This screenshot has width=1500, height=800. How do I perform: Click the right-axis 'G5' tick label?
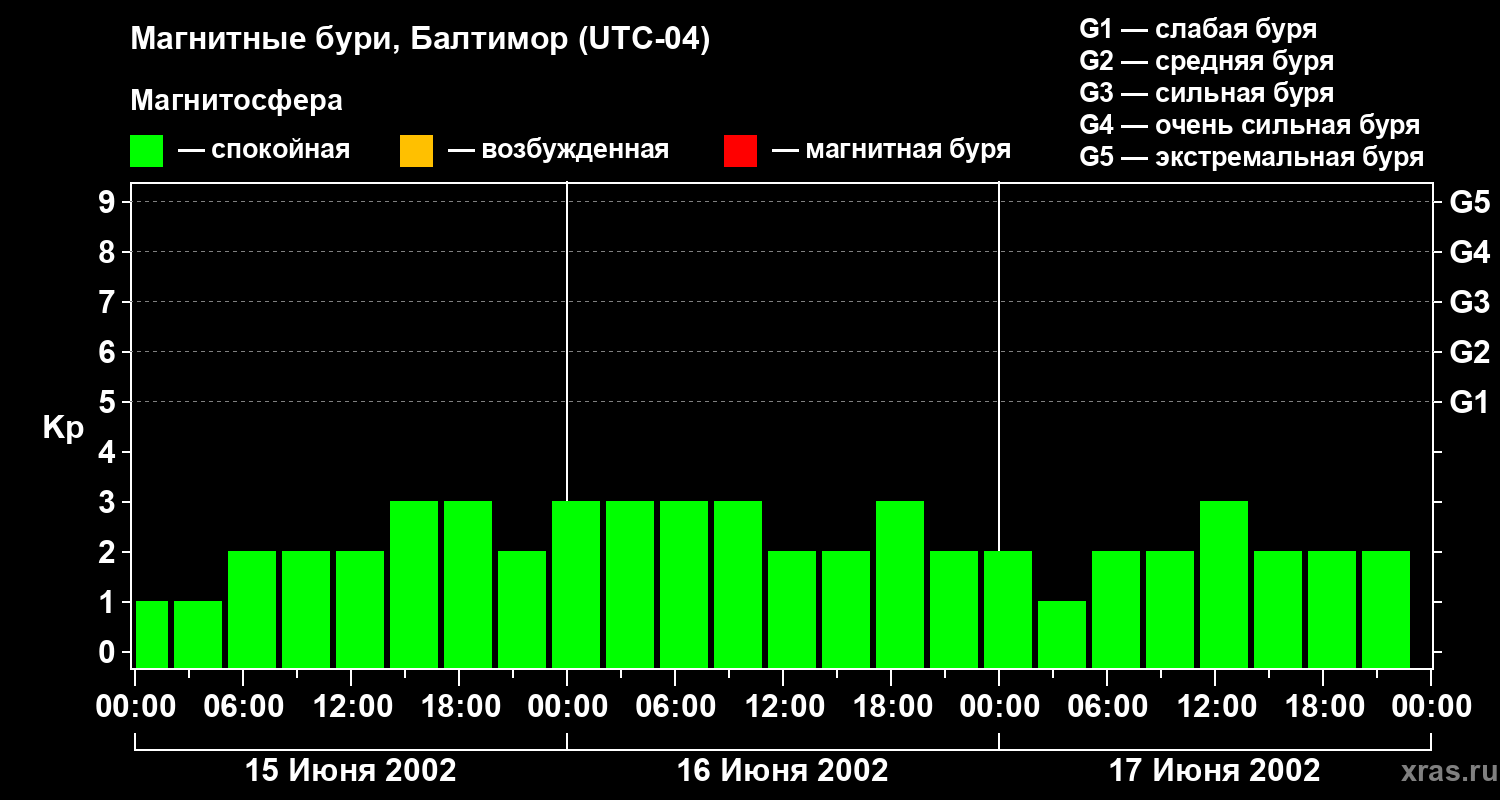click(x=1469, y=202)
